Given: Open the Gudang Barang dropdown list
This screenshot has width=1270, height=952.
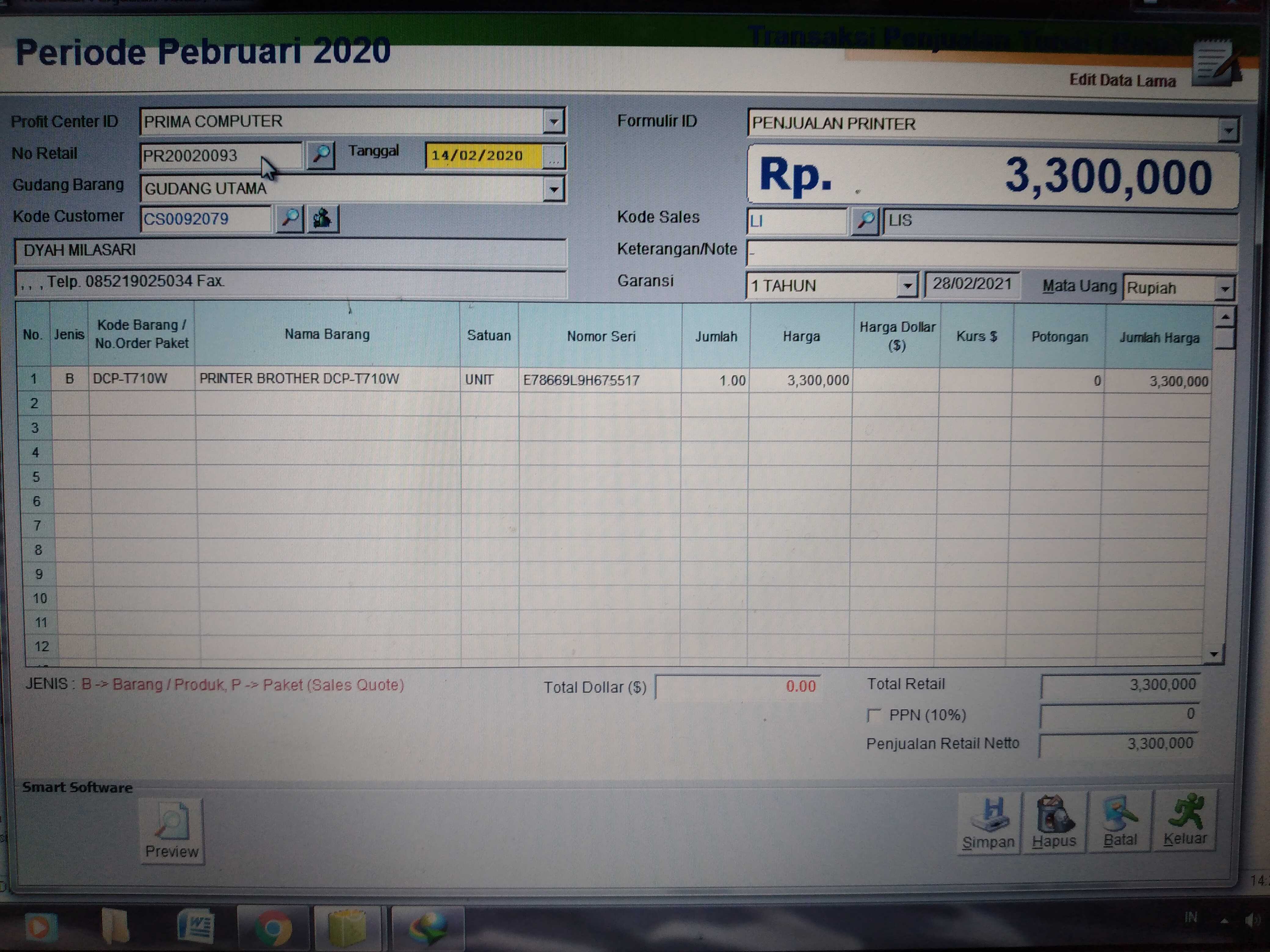Looking at the screenshot, I should pos(553,189).
